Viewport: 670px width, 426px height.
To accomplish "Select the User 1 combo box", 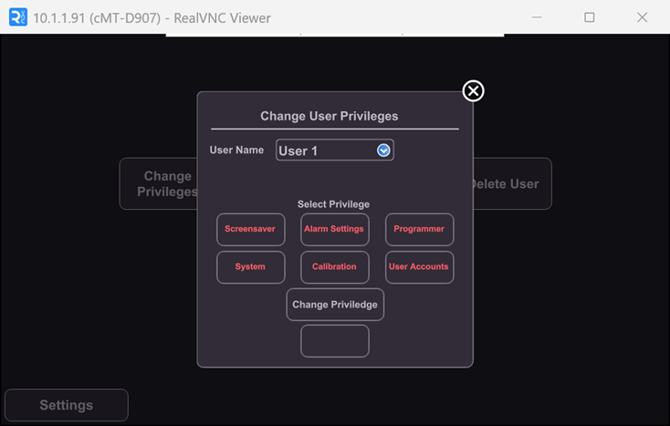I will tap(335, 150).
